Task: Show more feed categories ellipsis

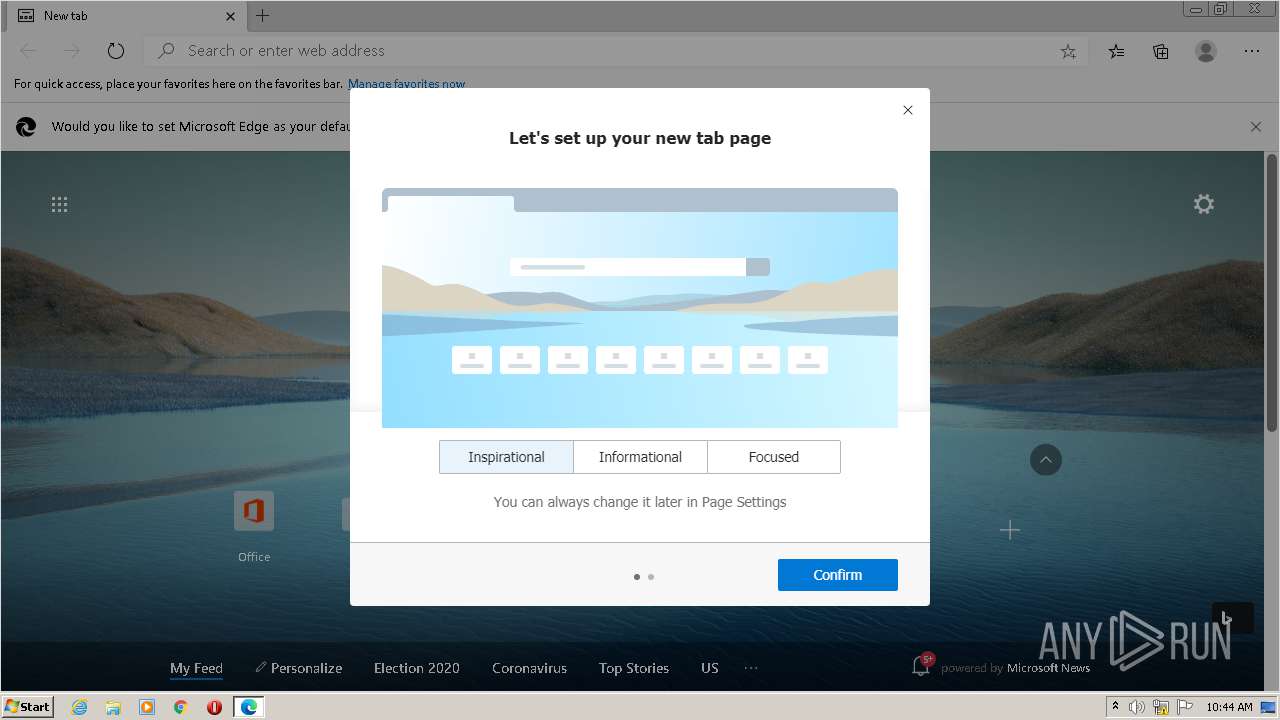Action: pos(751,668)
